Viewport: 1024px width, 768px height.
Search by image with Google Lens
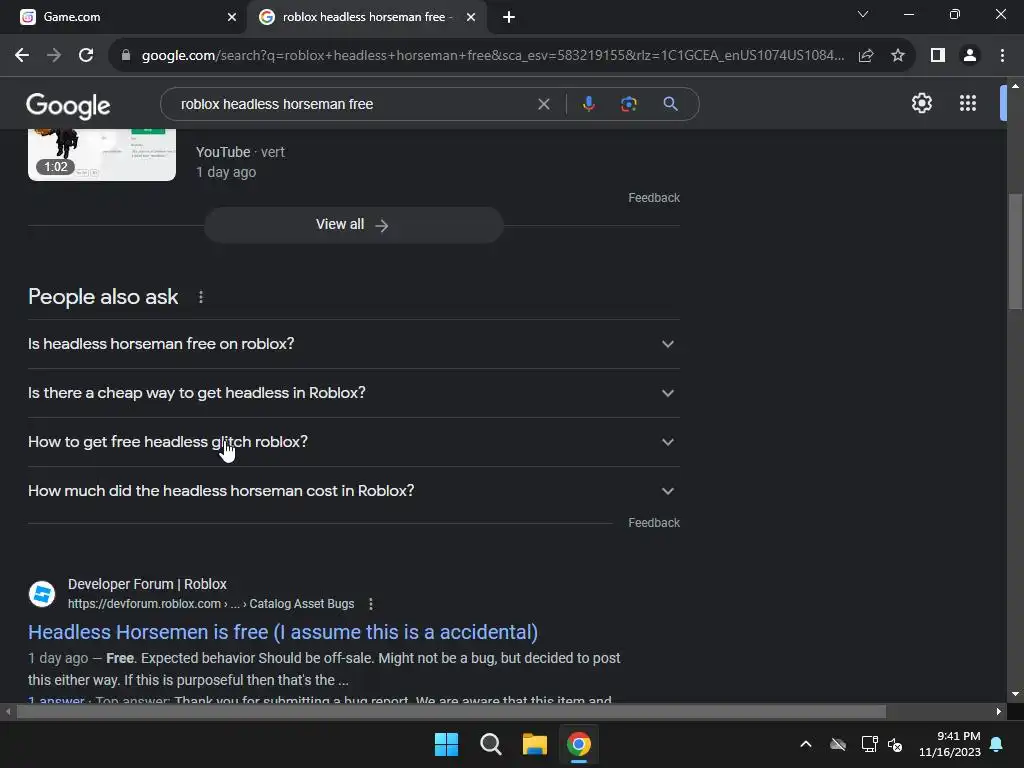[x=628, y=104]
